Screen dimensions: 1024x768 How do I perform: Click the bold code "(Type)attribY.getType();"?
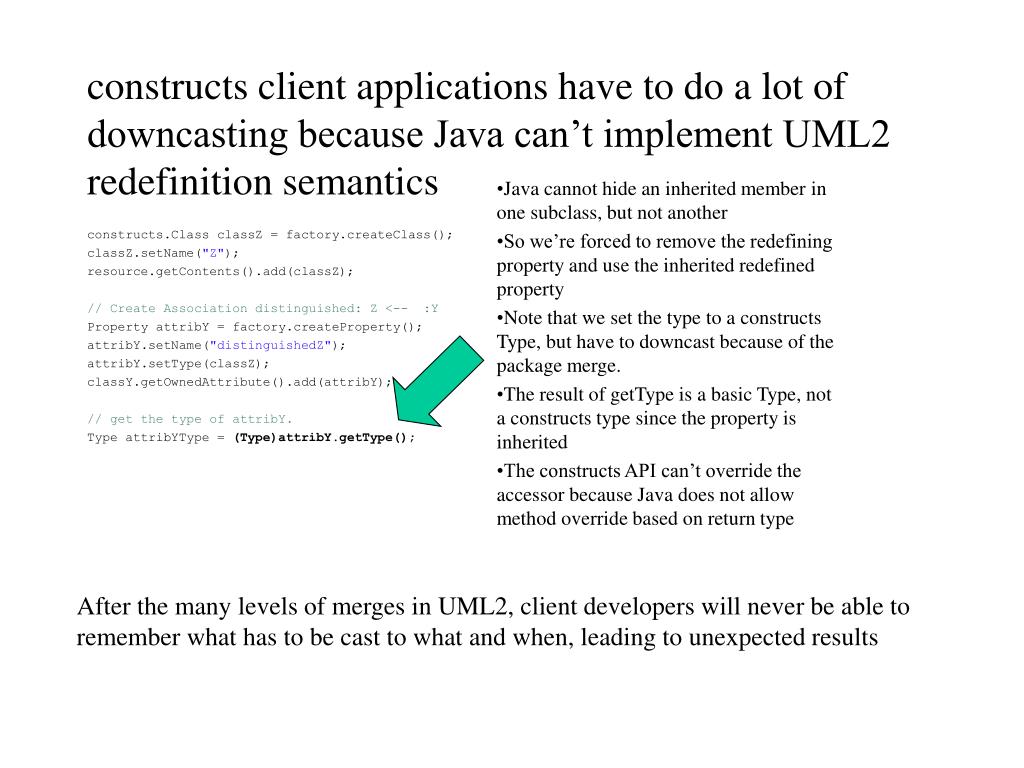pos(325,438)
